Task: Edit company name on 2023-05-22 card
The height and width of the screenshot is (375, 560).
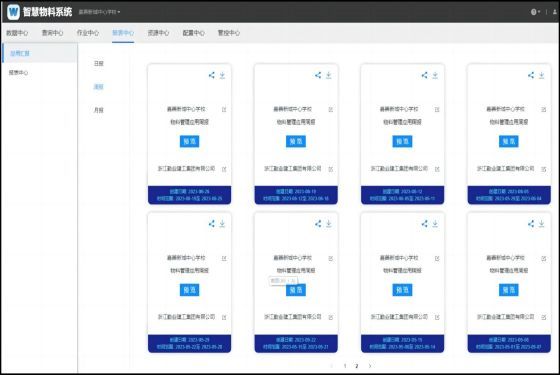Action: tap(330, 317)
